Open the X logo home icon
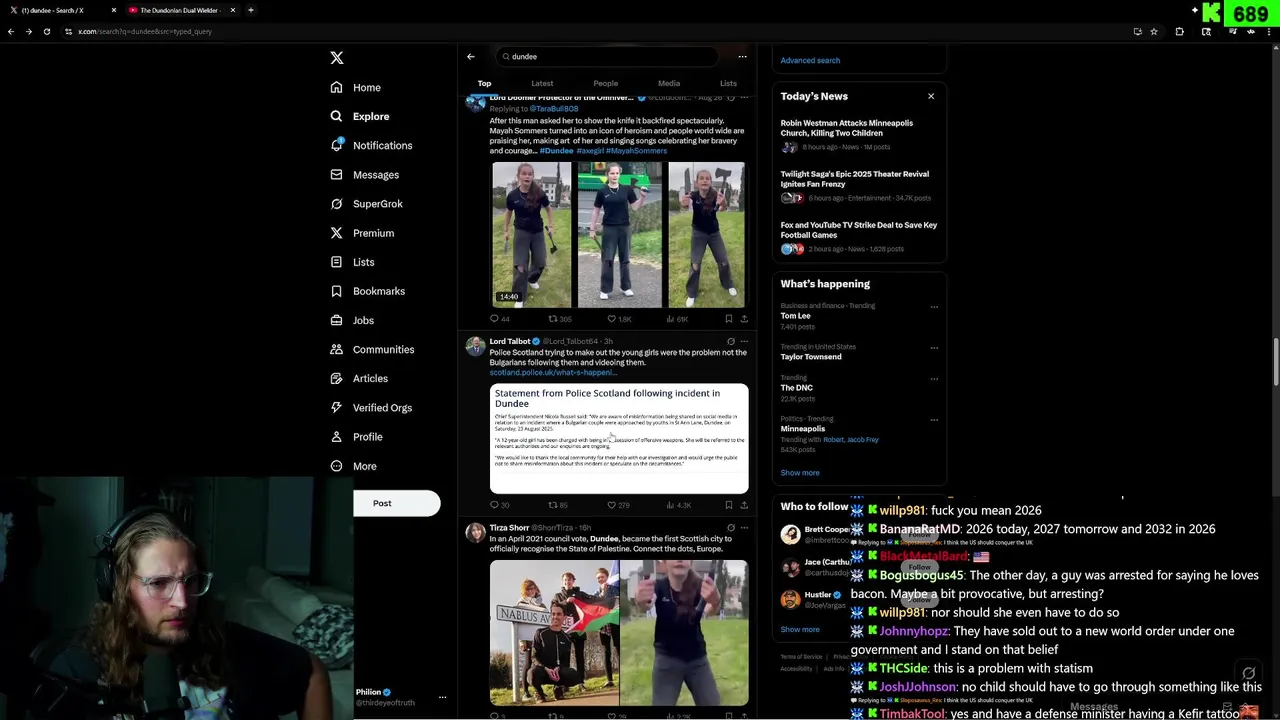Viewport: 1280px width, 720px height. pos(337,58)
